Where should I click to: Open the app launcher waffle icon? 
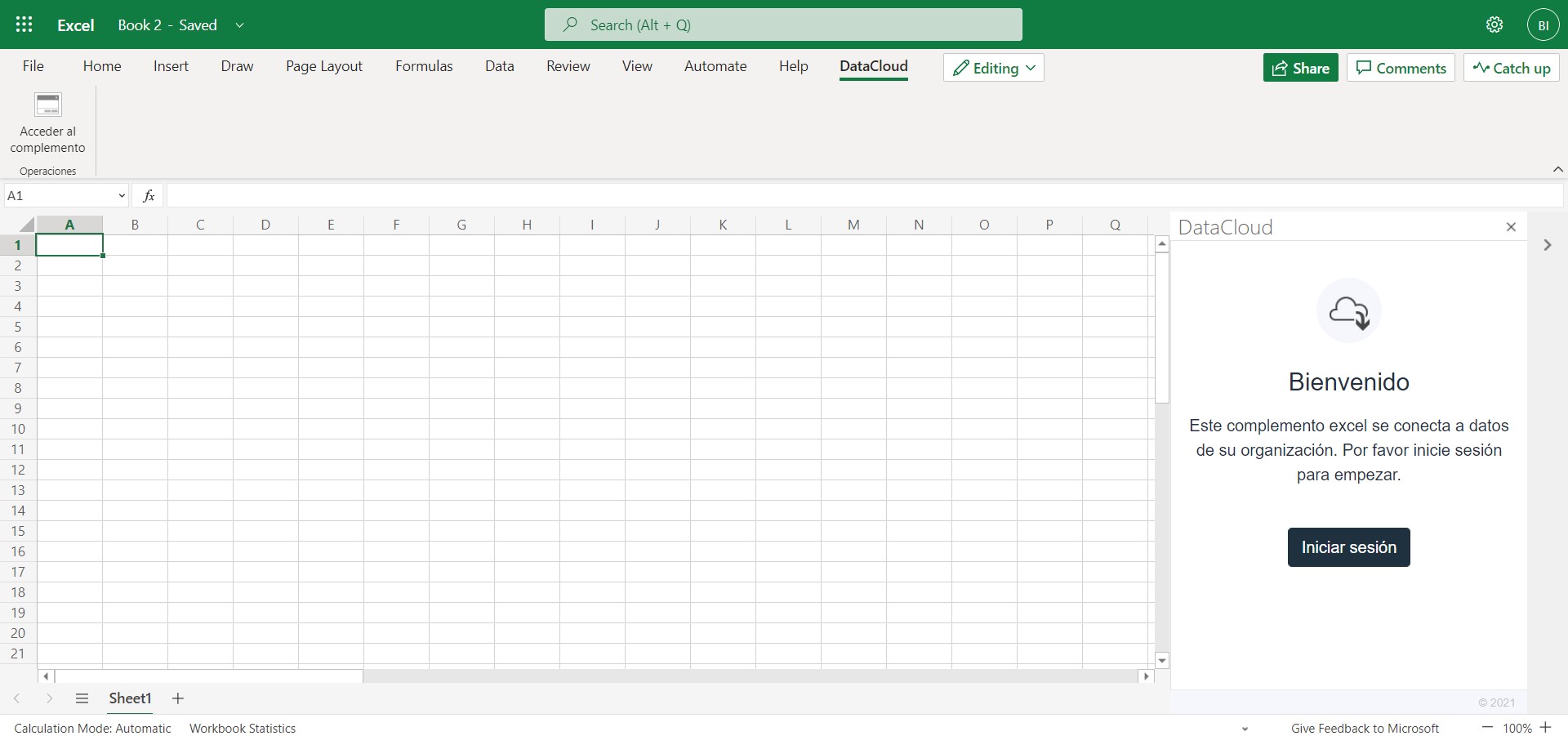click(24, 25)
